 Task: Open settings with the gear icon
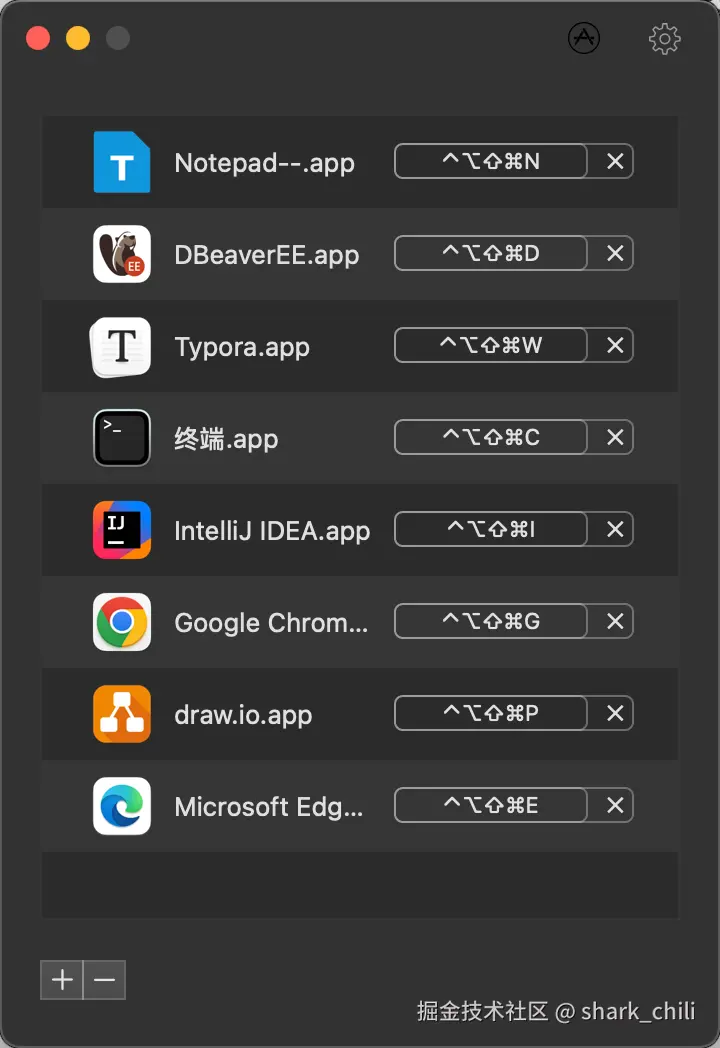click(x=665, y=39)
